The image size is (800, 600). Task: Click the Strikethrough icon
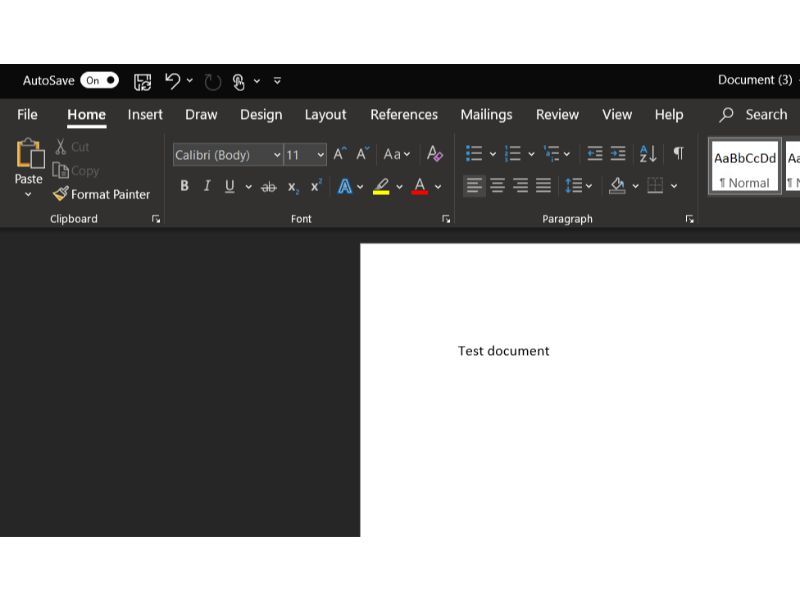coord(268,186)
